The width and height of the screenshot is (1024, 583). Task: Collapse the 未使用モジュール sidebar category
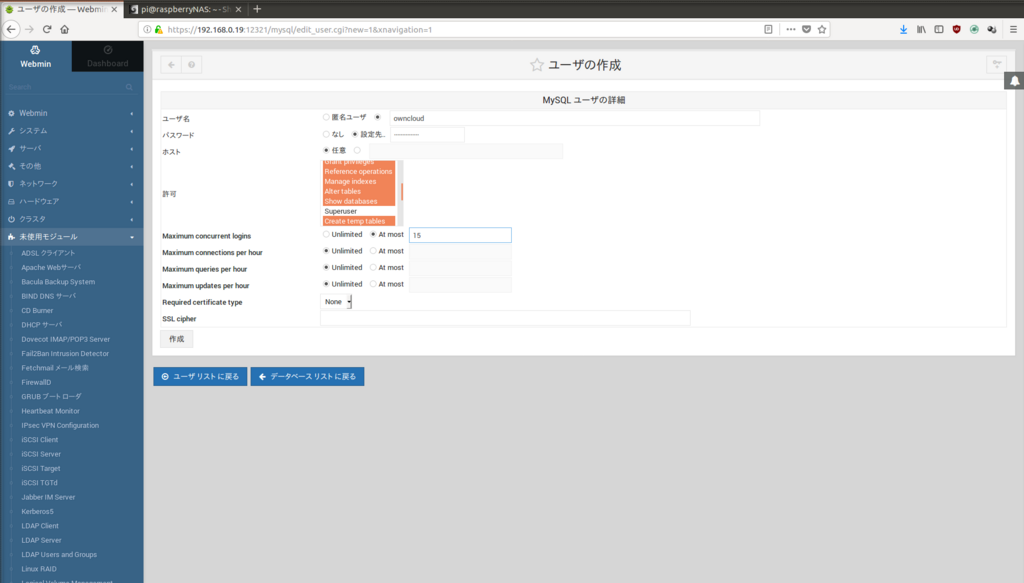pos(72,237)
